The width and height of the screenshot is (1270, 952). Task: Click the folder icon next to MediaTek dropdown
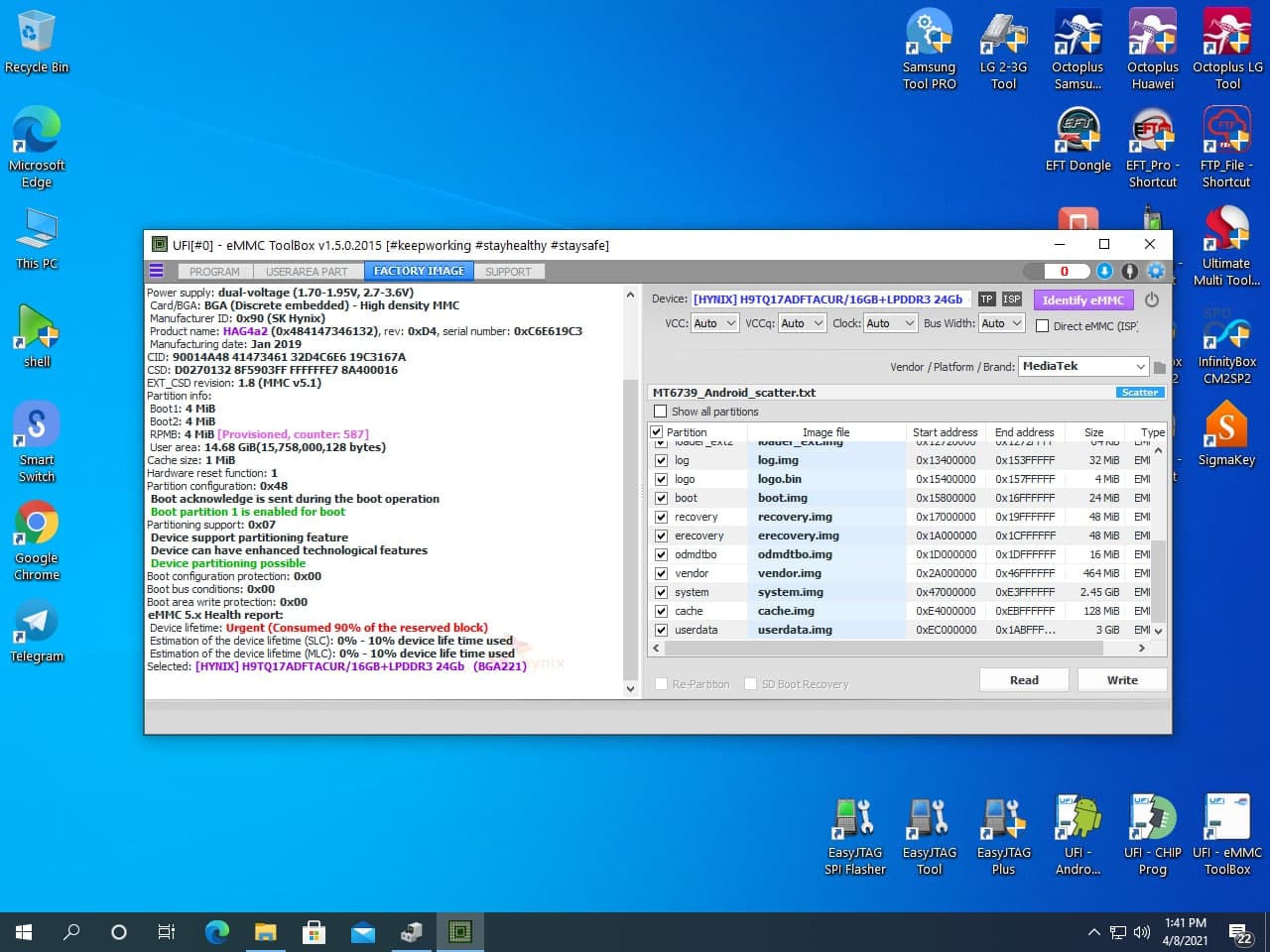pyautogui.click(x=1160, y=367)
